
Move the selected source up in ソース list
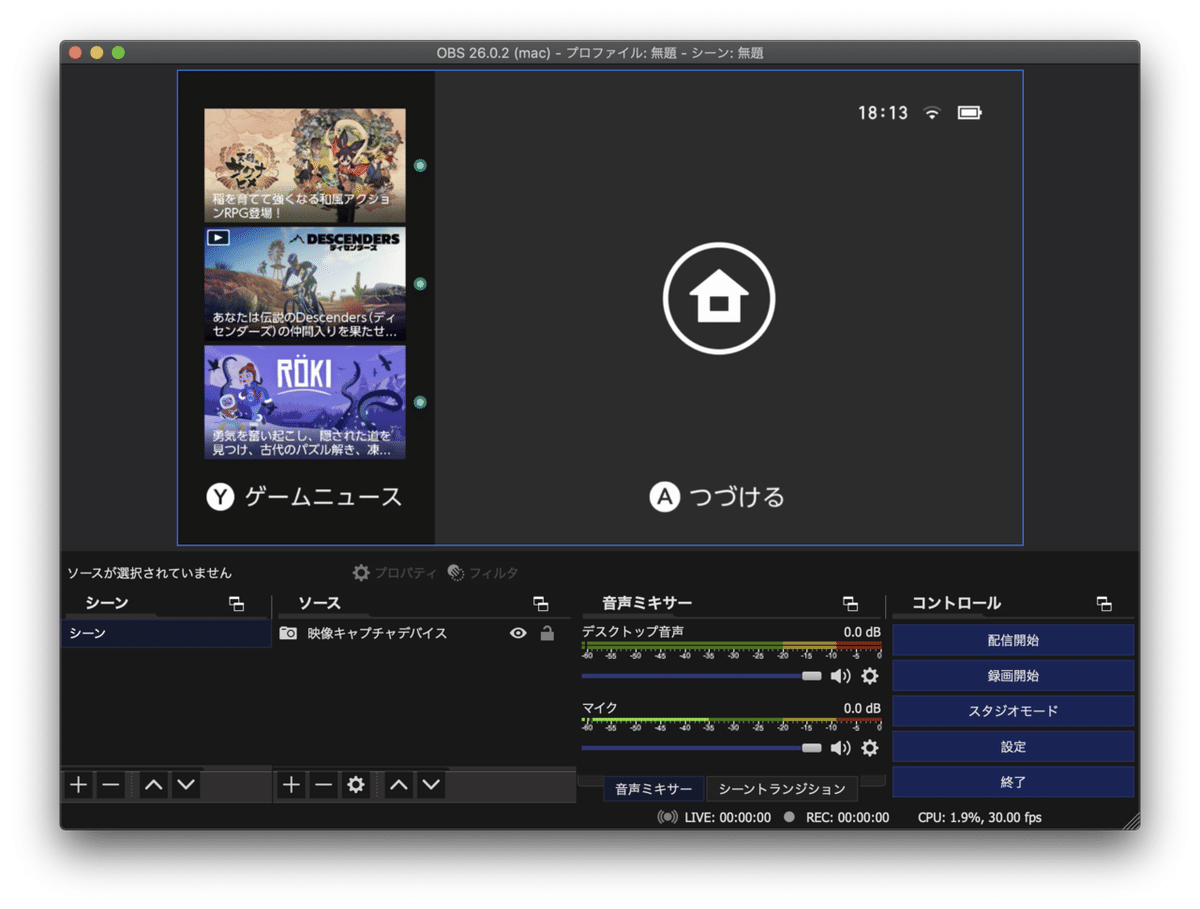tap(398, 785)
